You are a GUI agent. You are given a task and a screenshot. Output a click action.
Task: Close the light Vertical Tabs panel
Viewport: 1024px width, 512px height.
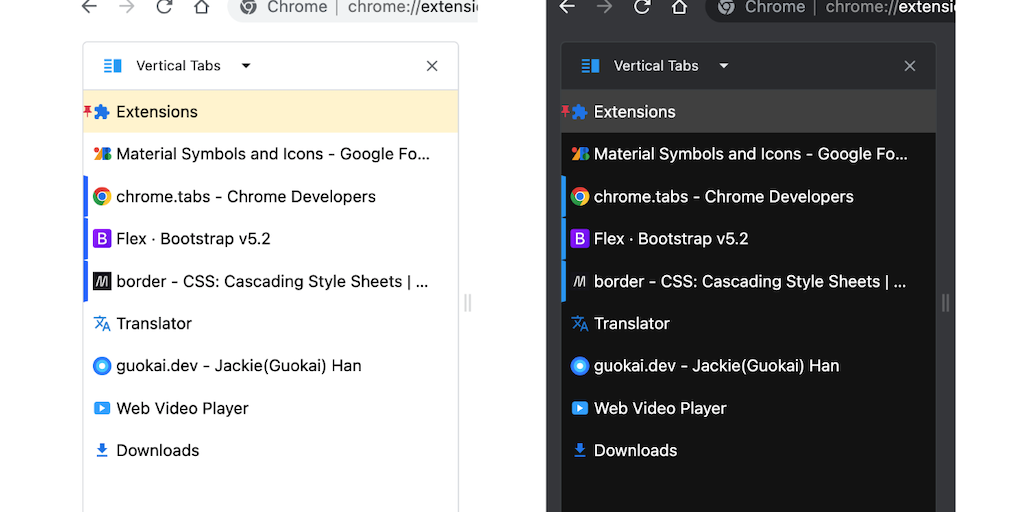[x=432, y=66]
